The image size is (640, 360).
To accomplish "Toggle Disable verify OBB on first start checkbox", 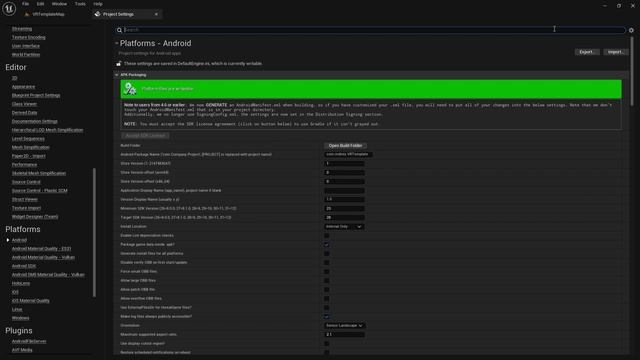I will click(327, 263).
